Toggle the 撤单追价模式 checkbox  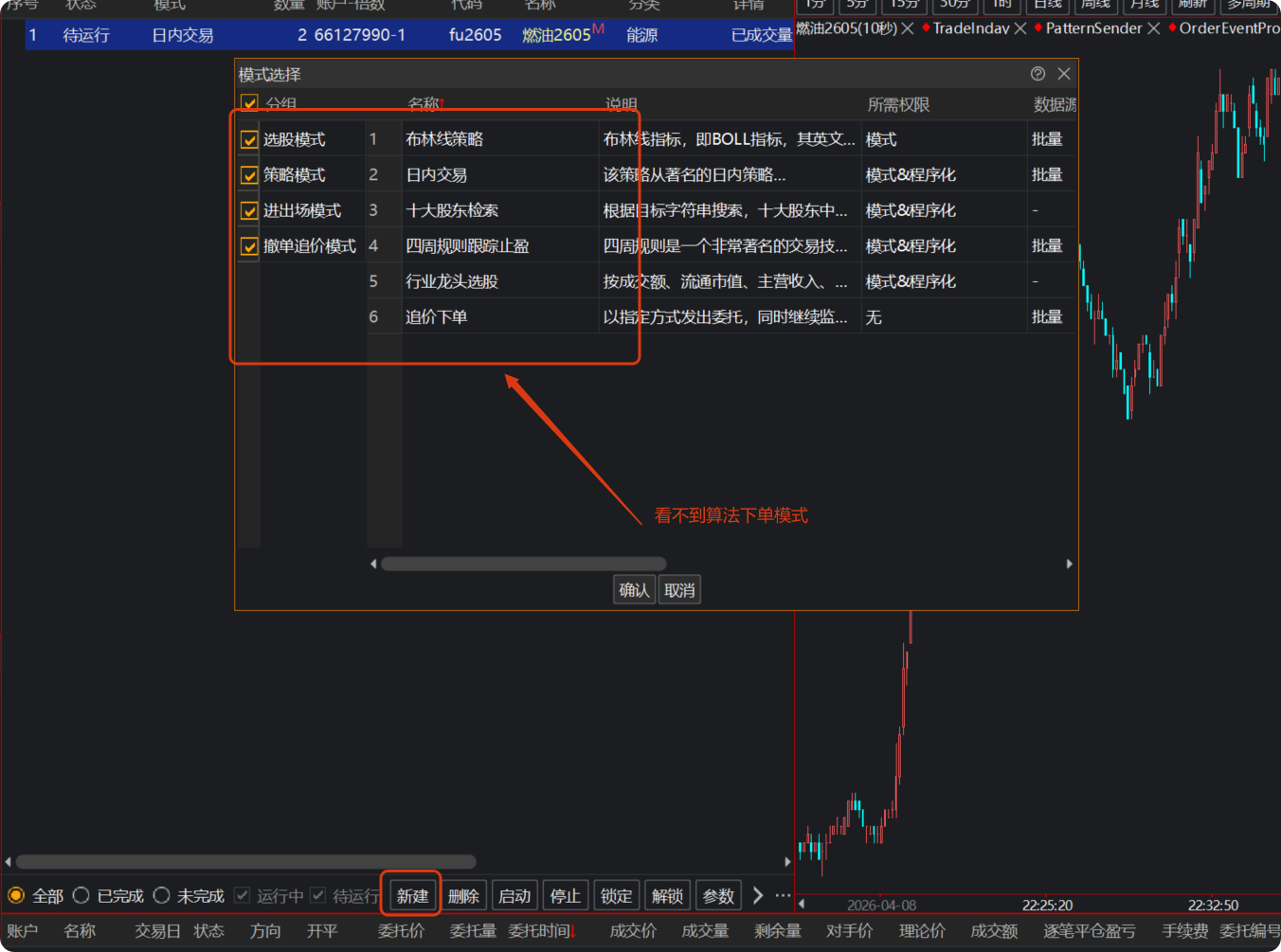tap(249, 246)
